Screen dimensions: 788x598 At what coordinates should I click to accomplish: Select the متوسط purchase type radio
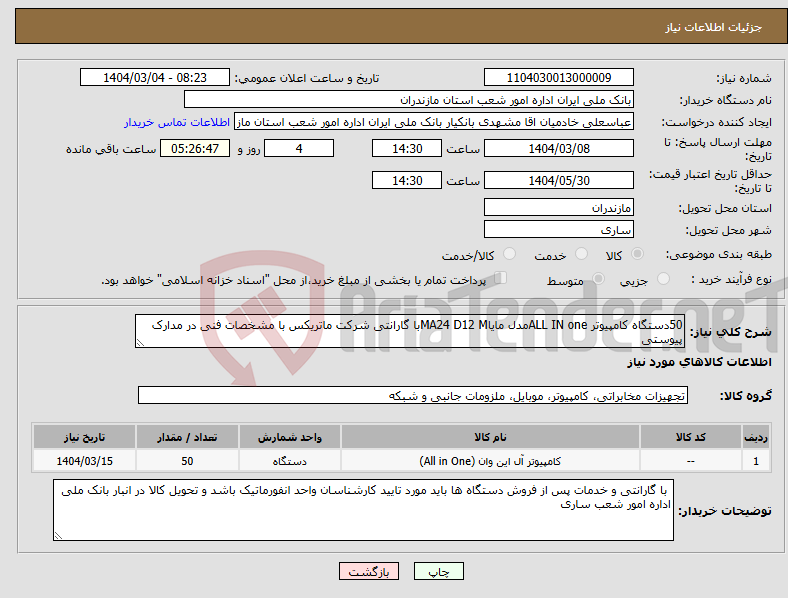click(598, 278)
